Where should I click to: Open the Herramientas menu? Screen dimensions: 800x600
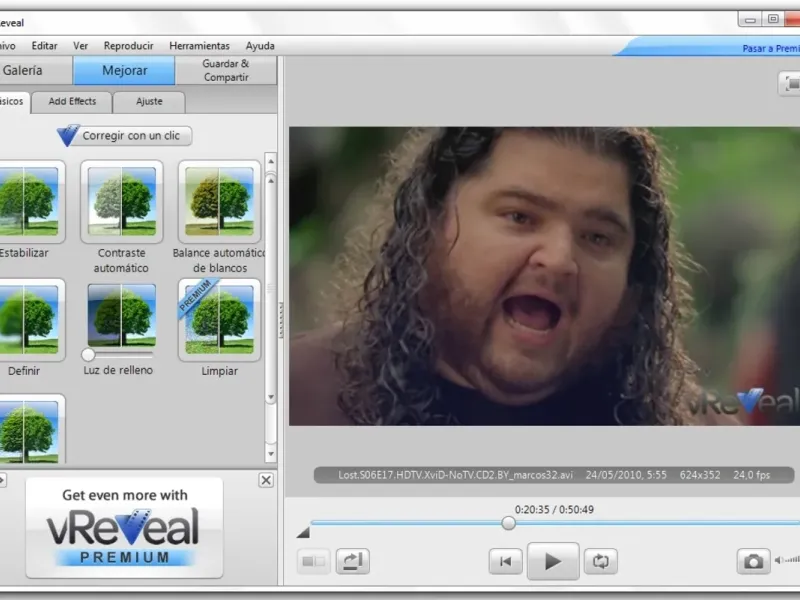[x=199, y=46]
